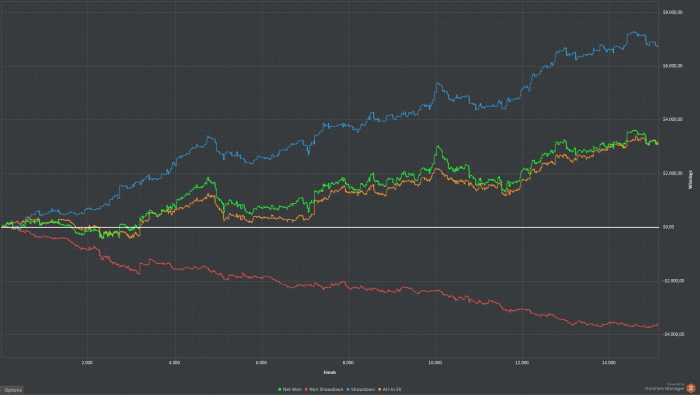
Task: Open the Options button below the graph
Action: pos(12,390)
